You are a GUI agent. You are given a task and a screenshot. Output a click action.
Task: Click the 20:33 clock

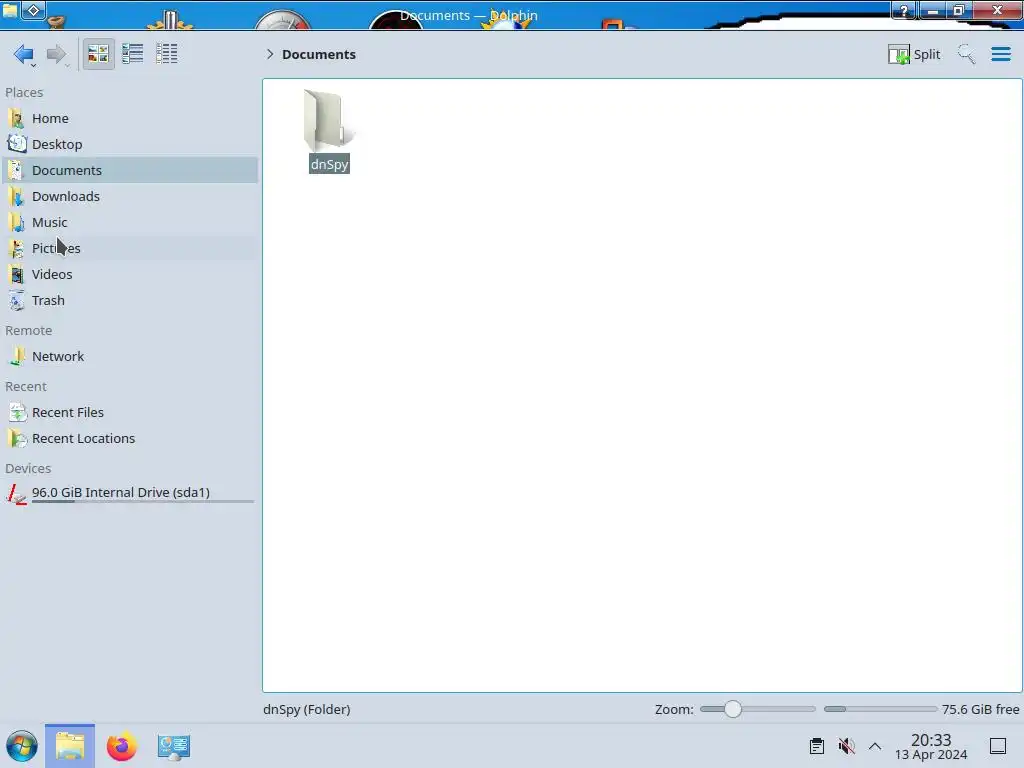(x=931, y=740)
